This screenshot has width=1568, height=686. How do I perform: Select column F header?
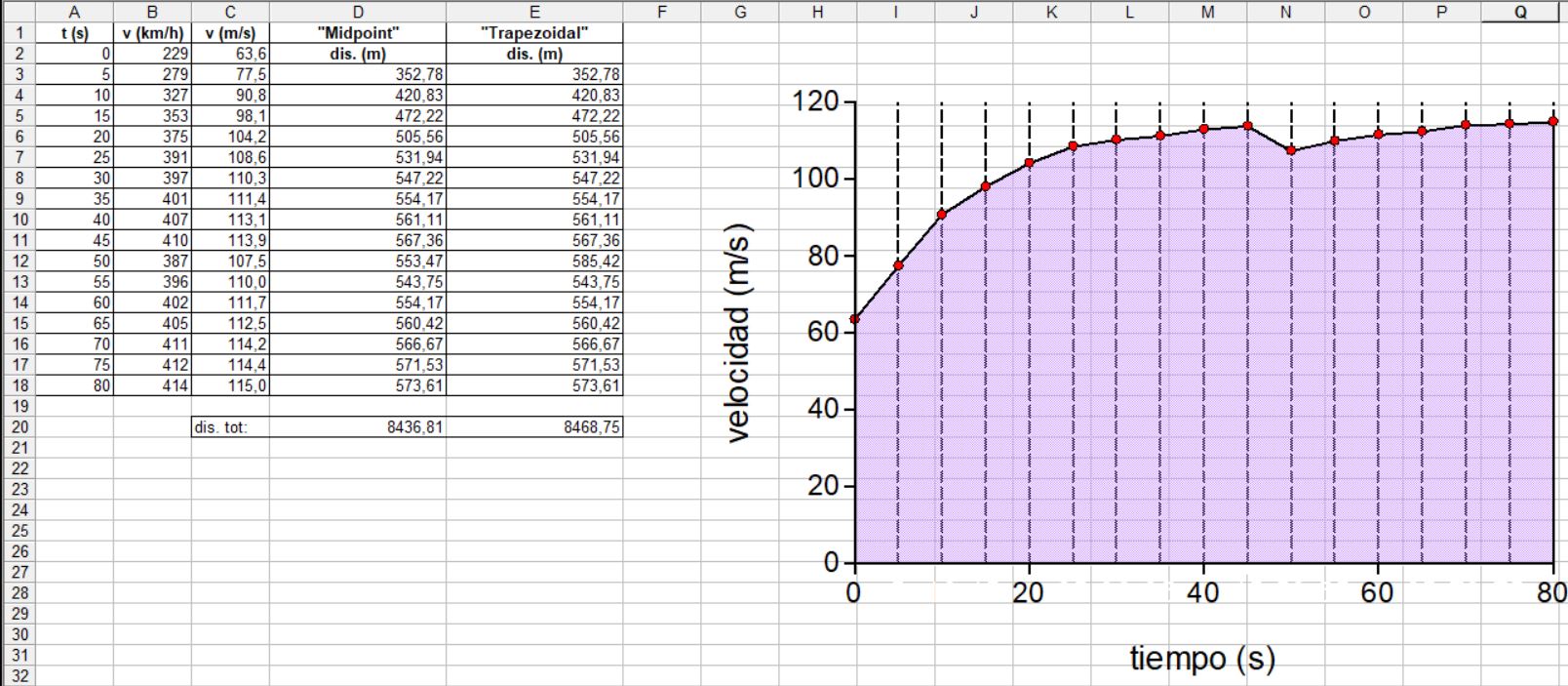point(662,12)
